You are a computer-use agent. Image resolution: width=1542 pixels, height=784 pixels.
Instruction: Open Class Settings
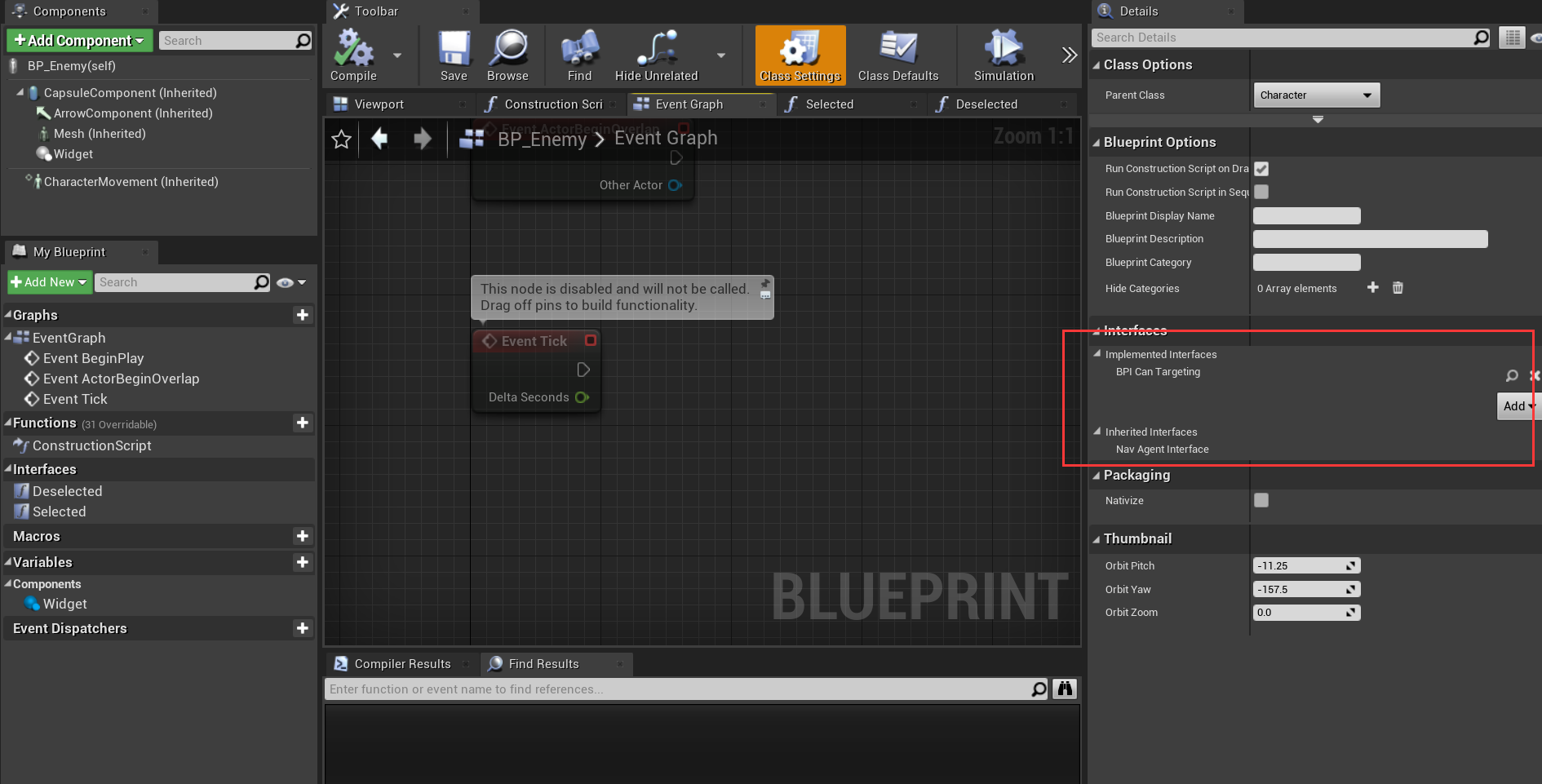[800, 55]
